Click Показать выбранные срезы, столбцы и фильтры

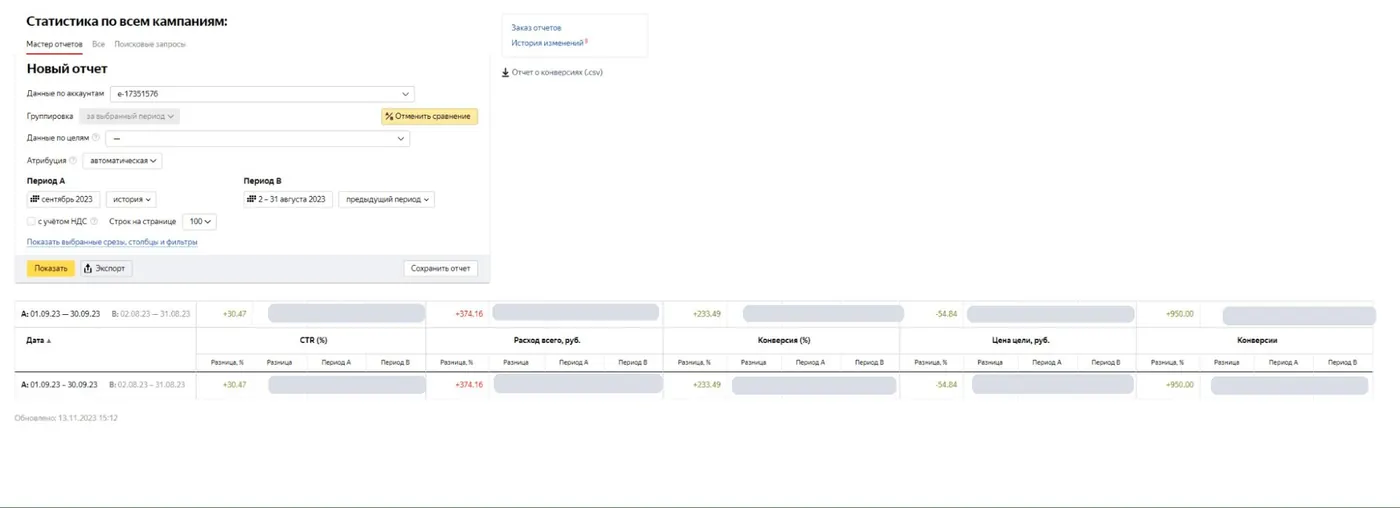112,242
